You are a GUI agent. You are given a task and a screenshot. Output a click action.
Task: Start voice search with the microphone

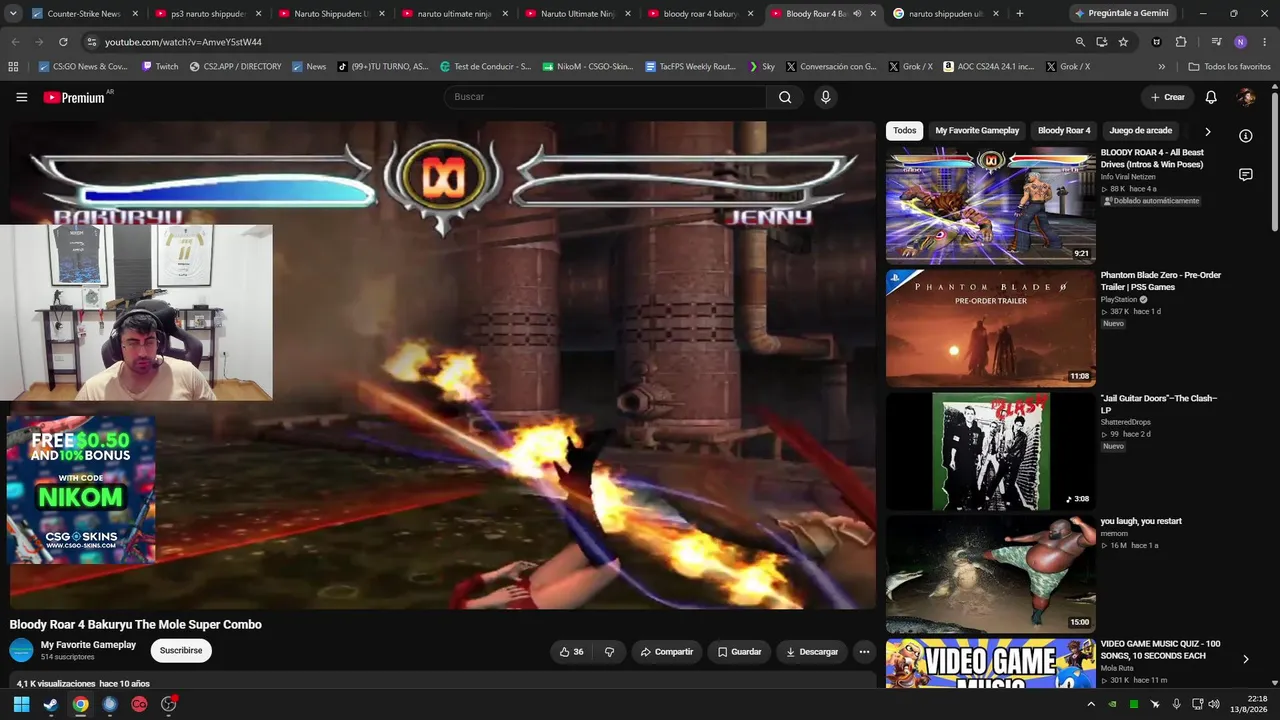[x=825, y=97]
